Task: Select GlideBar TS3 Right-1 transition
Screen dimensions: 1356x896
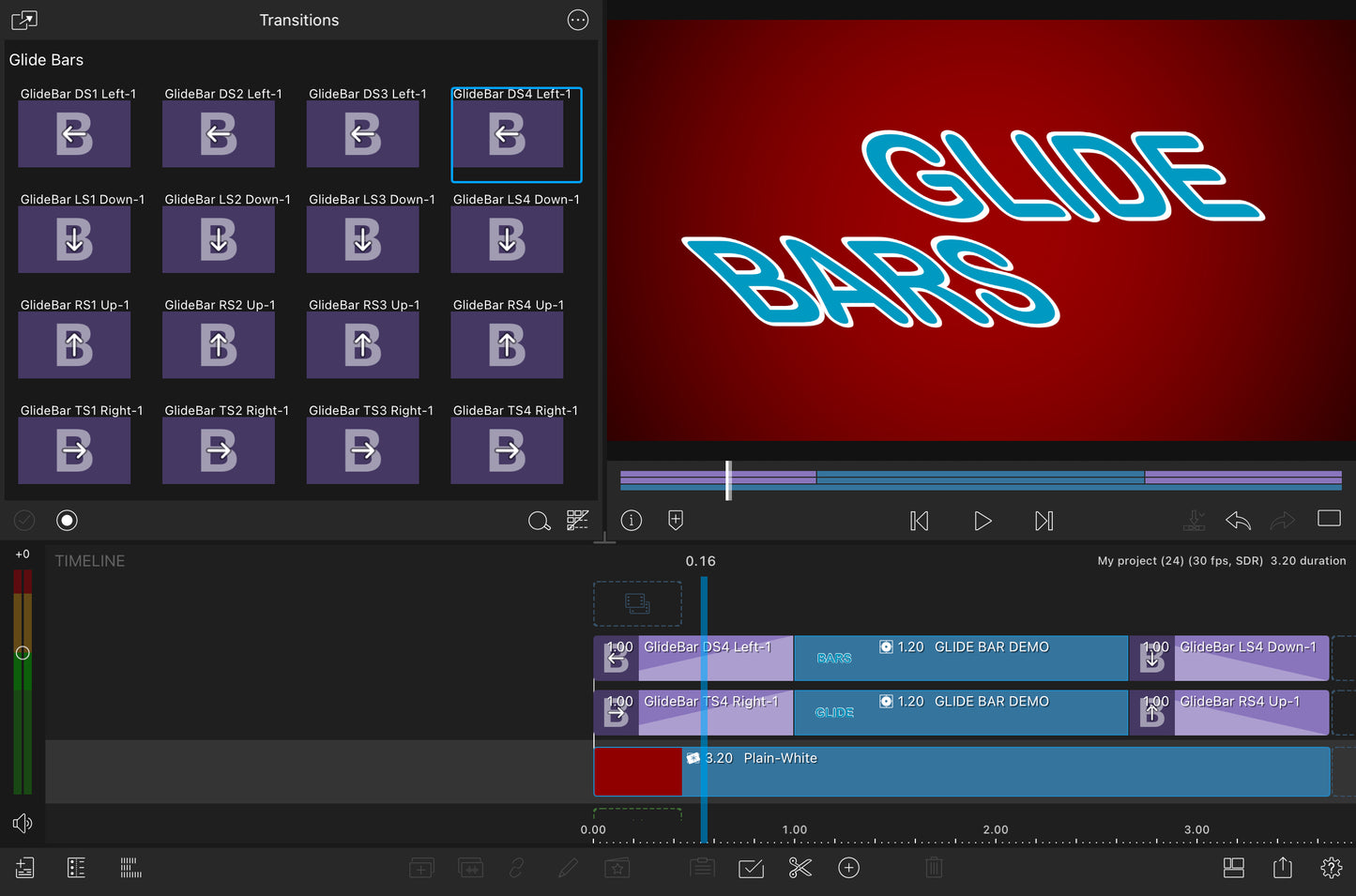Action: [363, 450]
